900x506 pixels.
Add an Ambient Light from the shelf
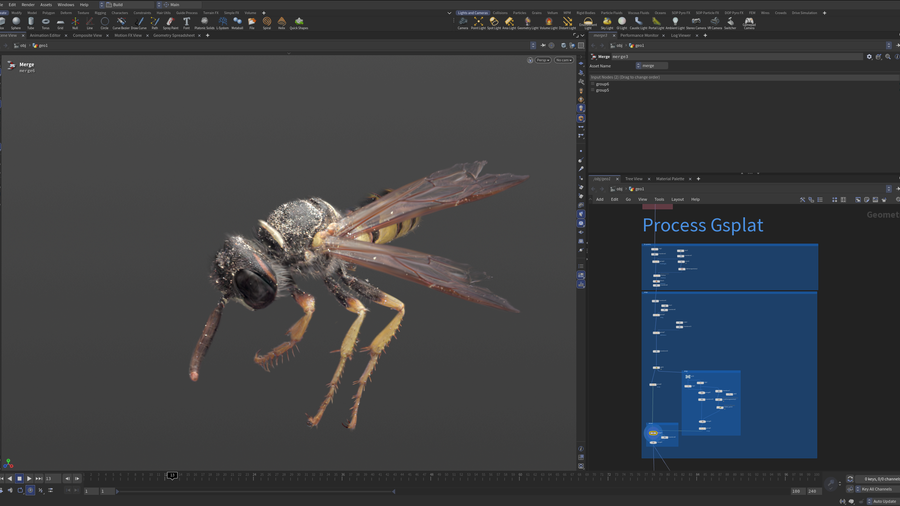[675, 23]
